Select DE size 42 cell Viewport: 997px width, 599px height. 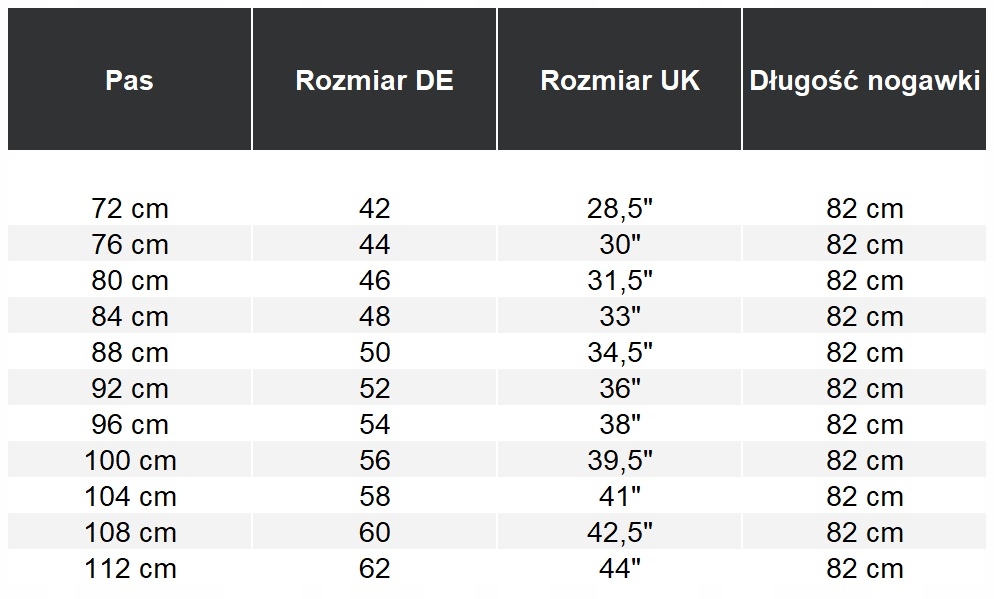pos(374,209)
